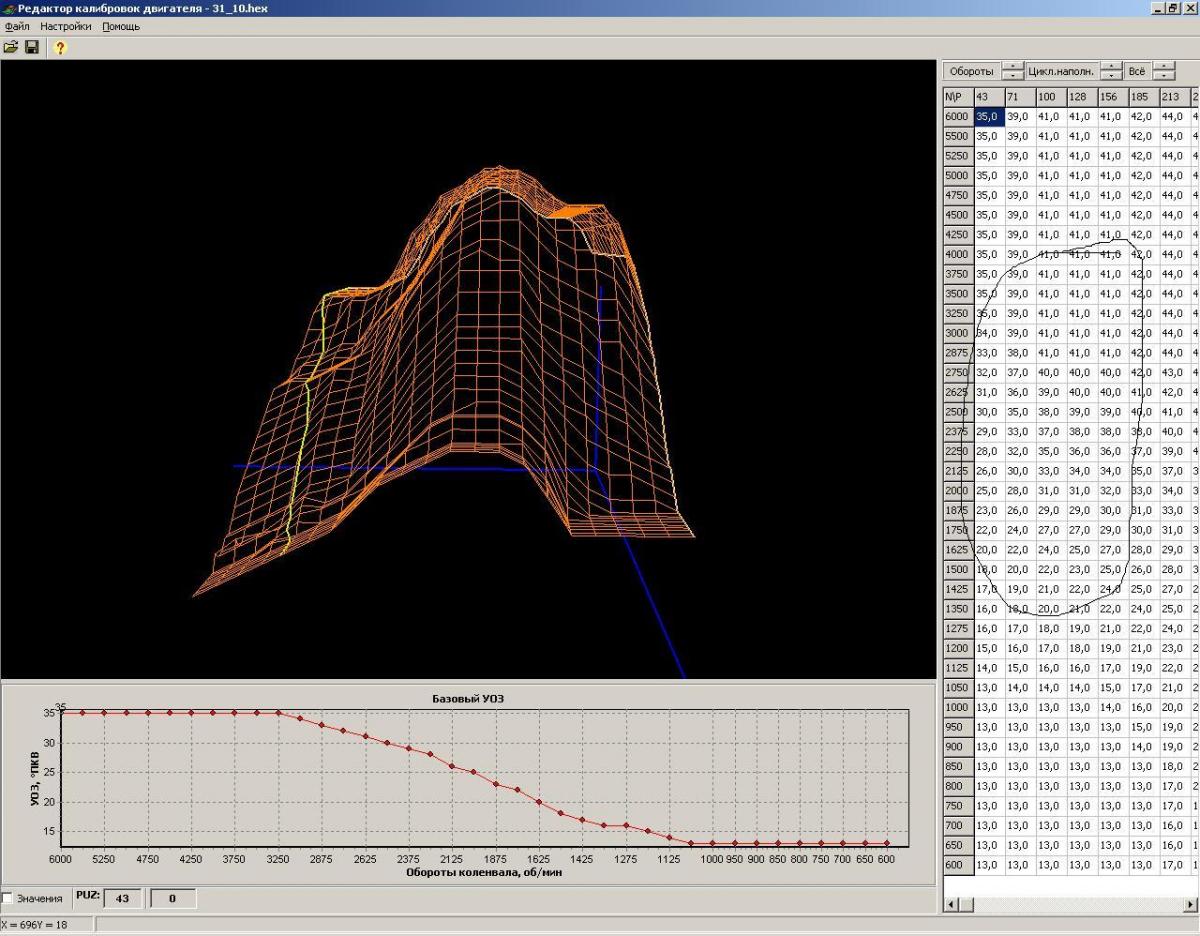
Task: Click the PUZ value field showing 43
Action: (123, 899)
